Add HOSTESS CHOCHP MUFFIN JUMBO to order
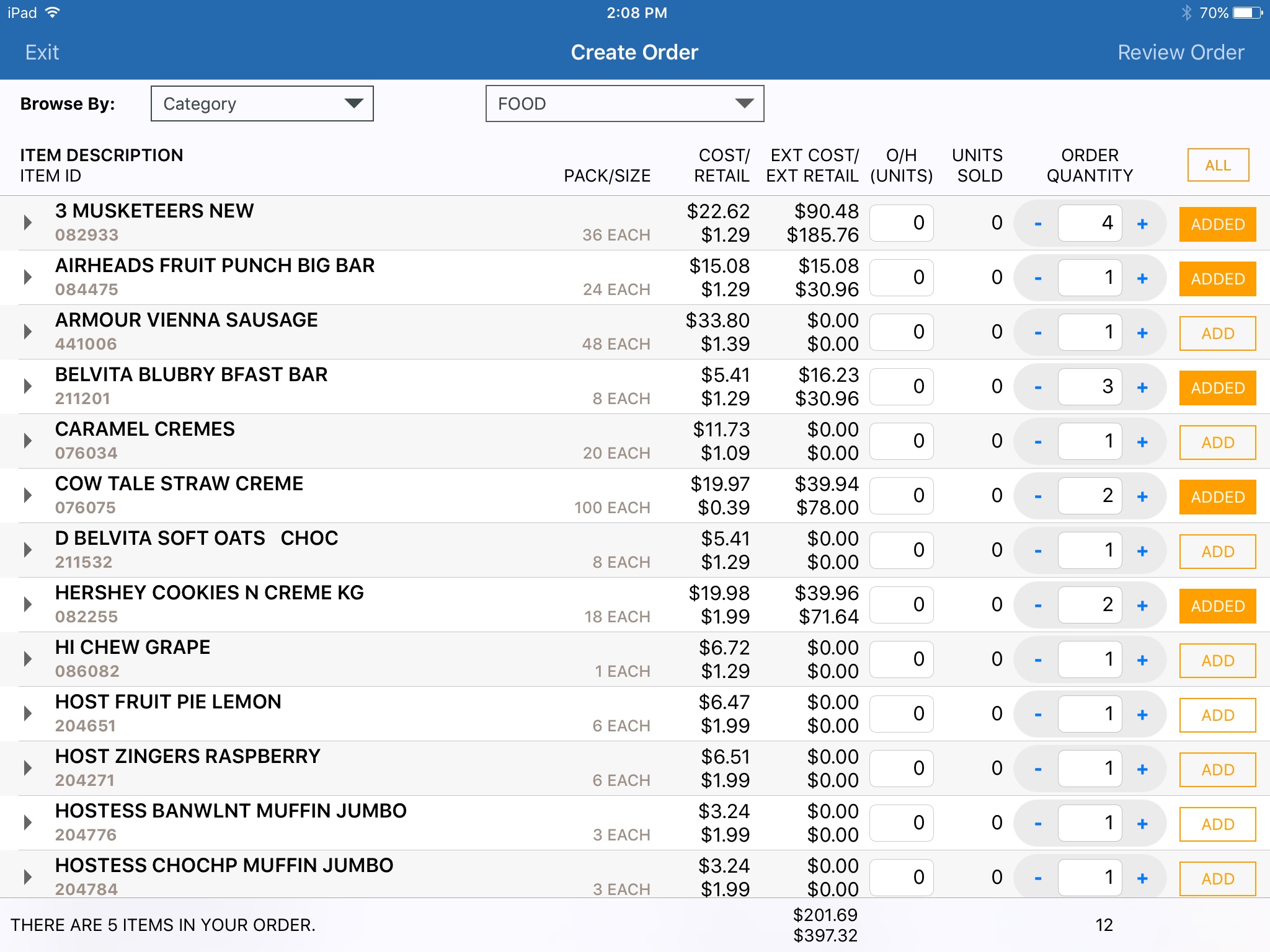The width and height of the screenshot is (1270, 952). [1217, 879]
